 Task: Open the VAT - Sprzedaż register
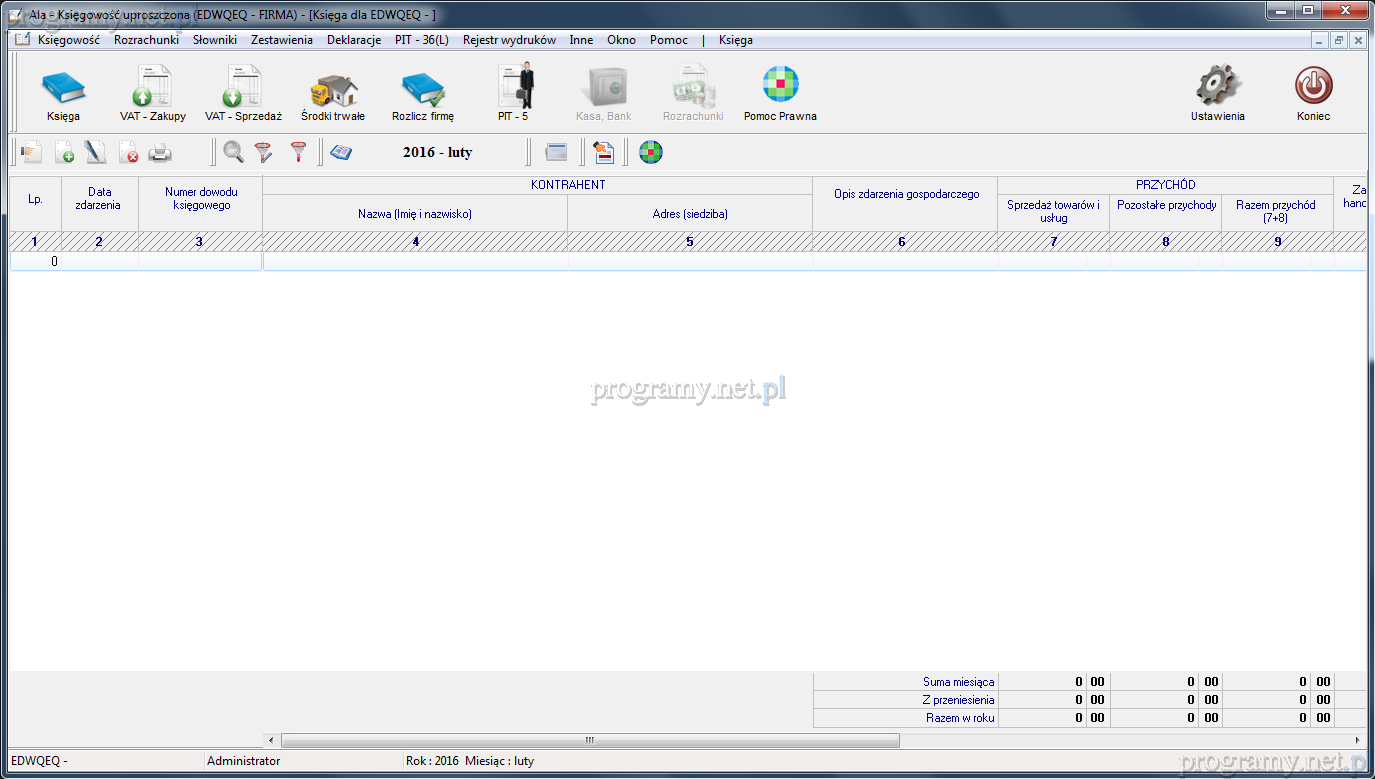point(243,93)
